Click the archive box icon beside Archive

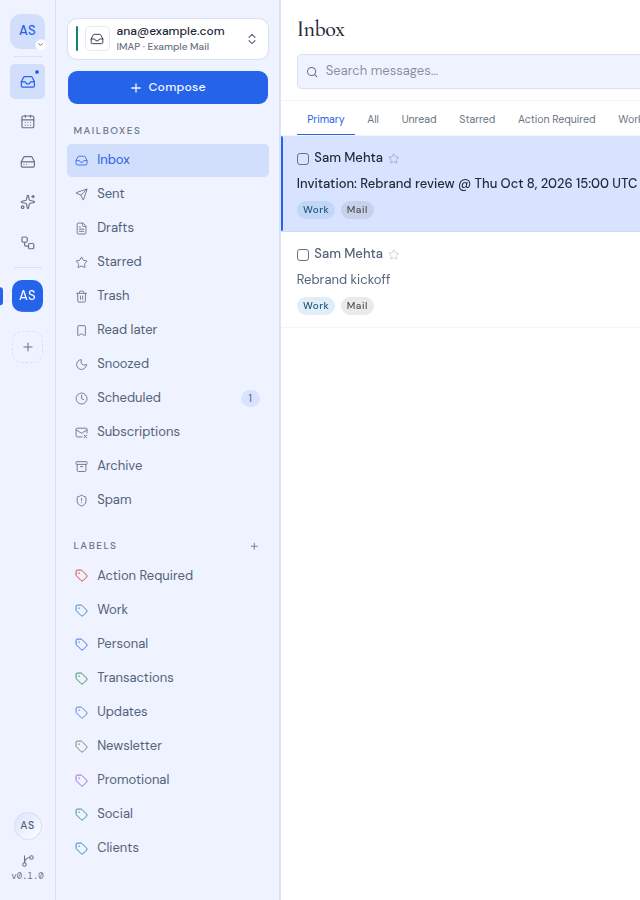click(x=82, y=466)
